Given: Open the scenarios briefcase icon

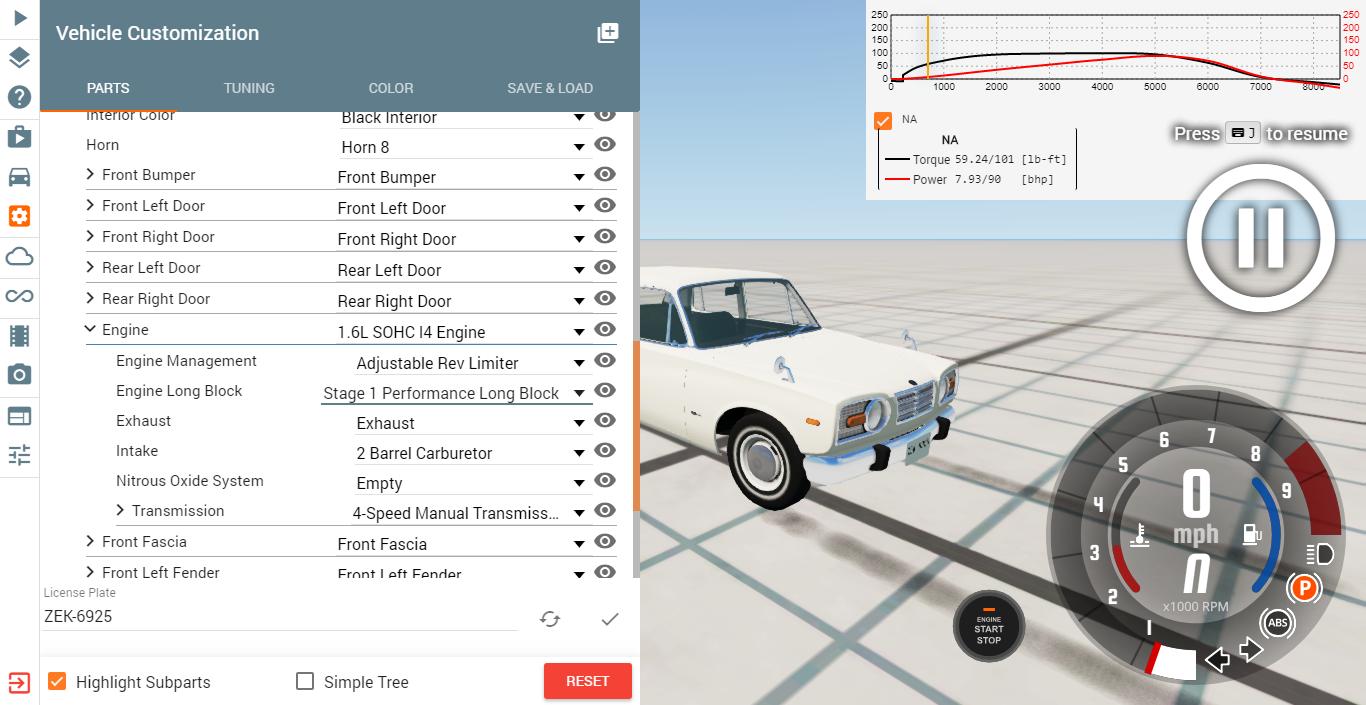Looking at the screenshot, I should tap(19, 136).
